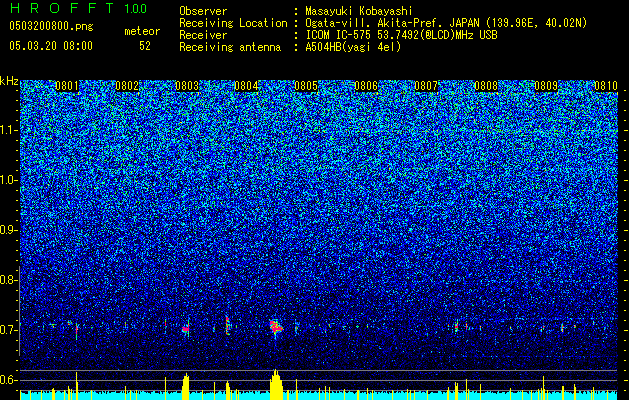The height and width of the screenshot is (400, 629).
Task: Click the 0.7 kHz axis tick label
Action: pos(9,330)
